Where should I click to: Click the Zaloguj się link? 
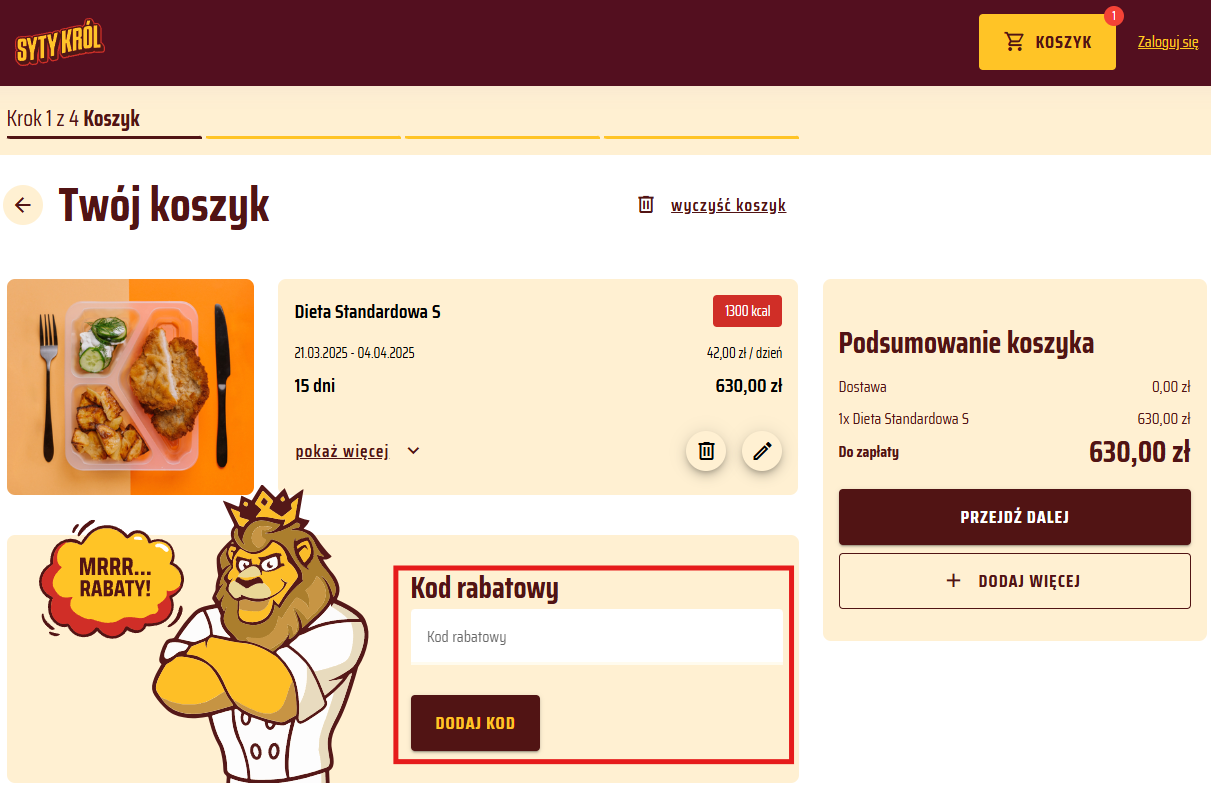1168,42
